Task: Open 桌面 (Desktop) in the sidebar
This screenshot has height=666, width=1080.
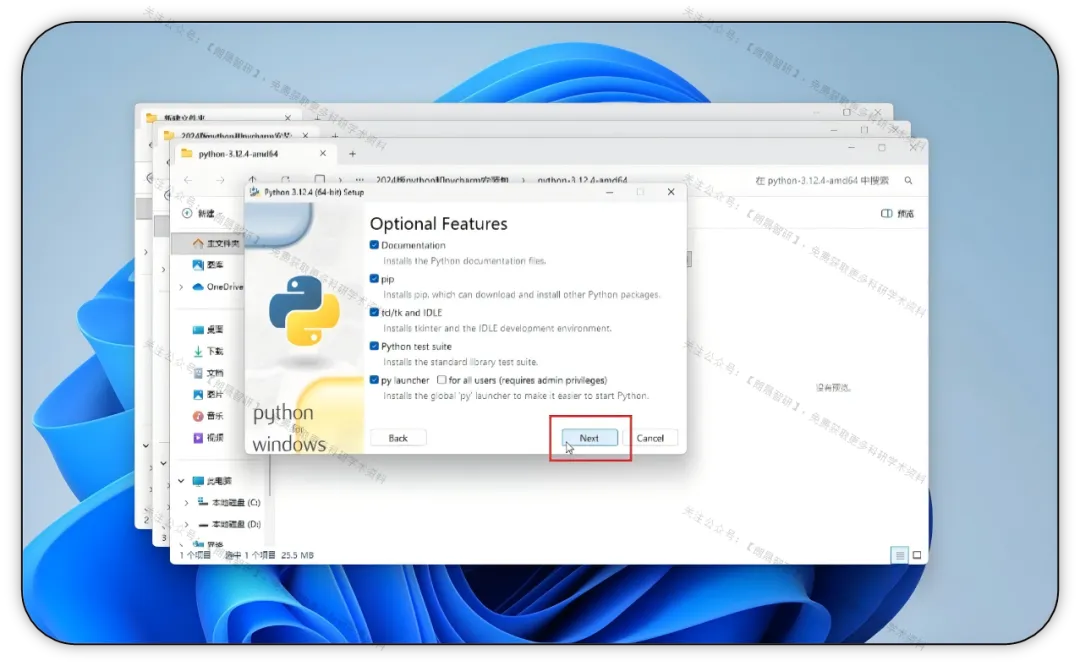Action: 208,330
